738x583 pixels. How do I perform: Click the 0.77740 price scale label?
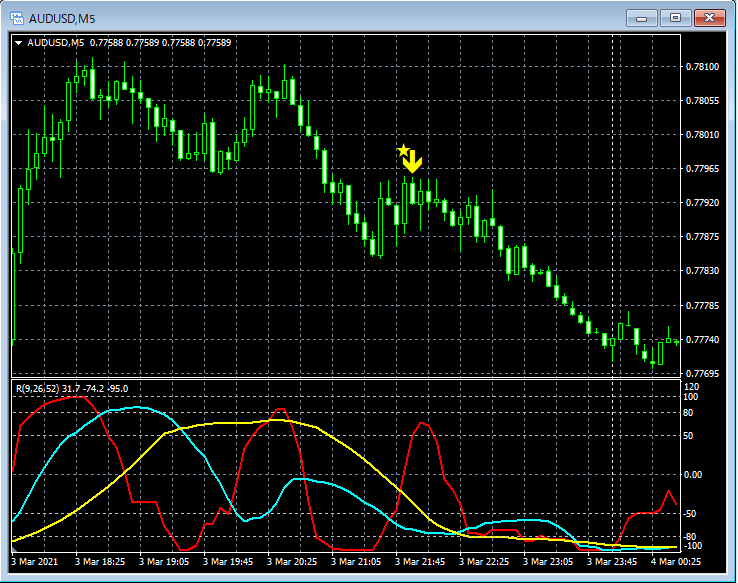[704, 340]
